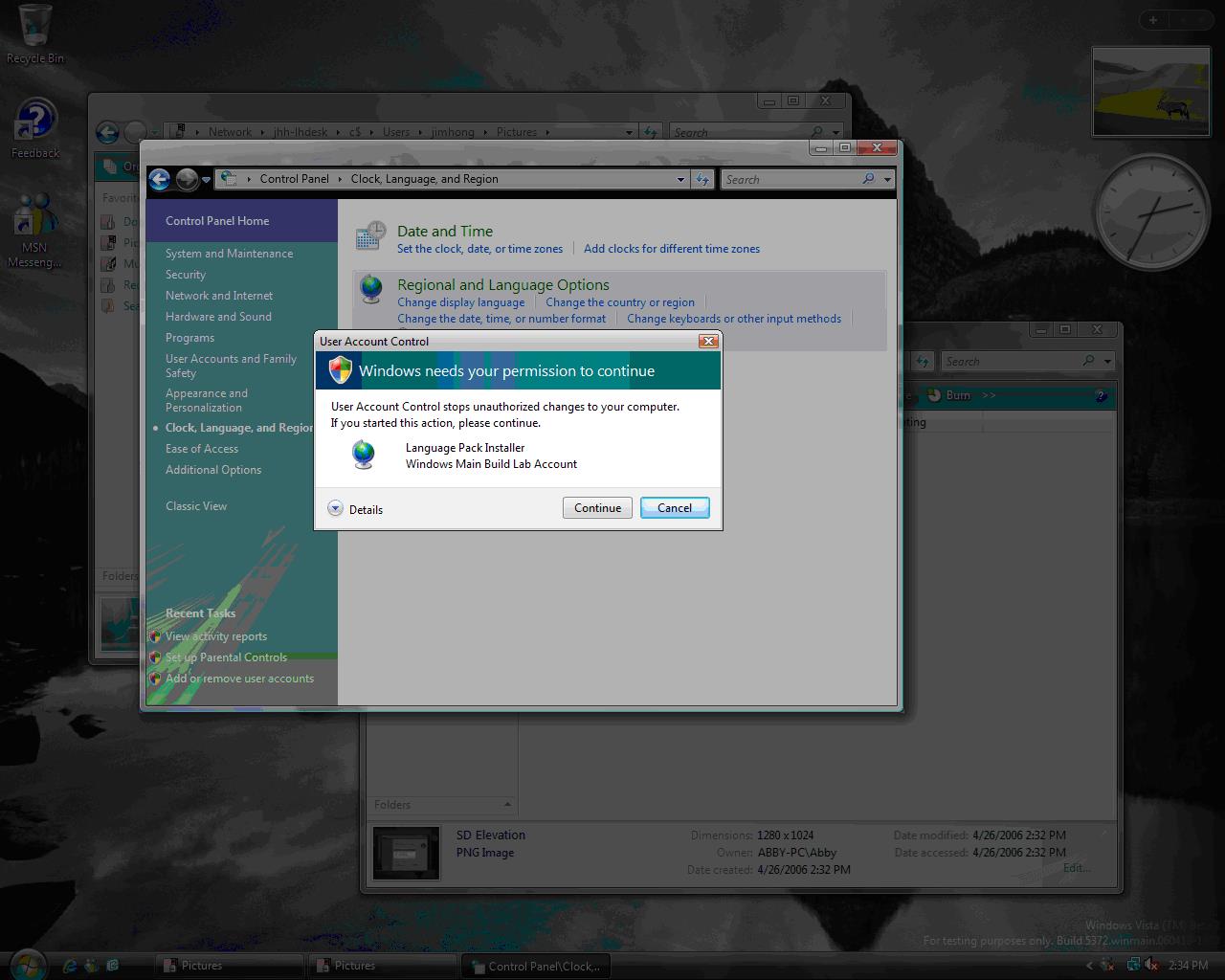This screenshot has height=980, width=1225.
Task: Open the View activity reports task
Action: click(x=216, y=636)
